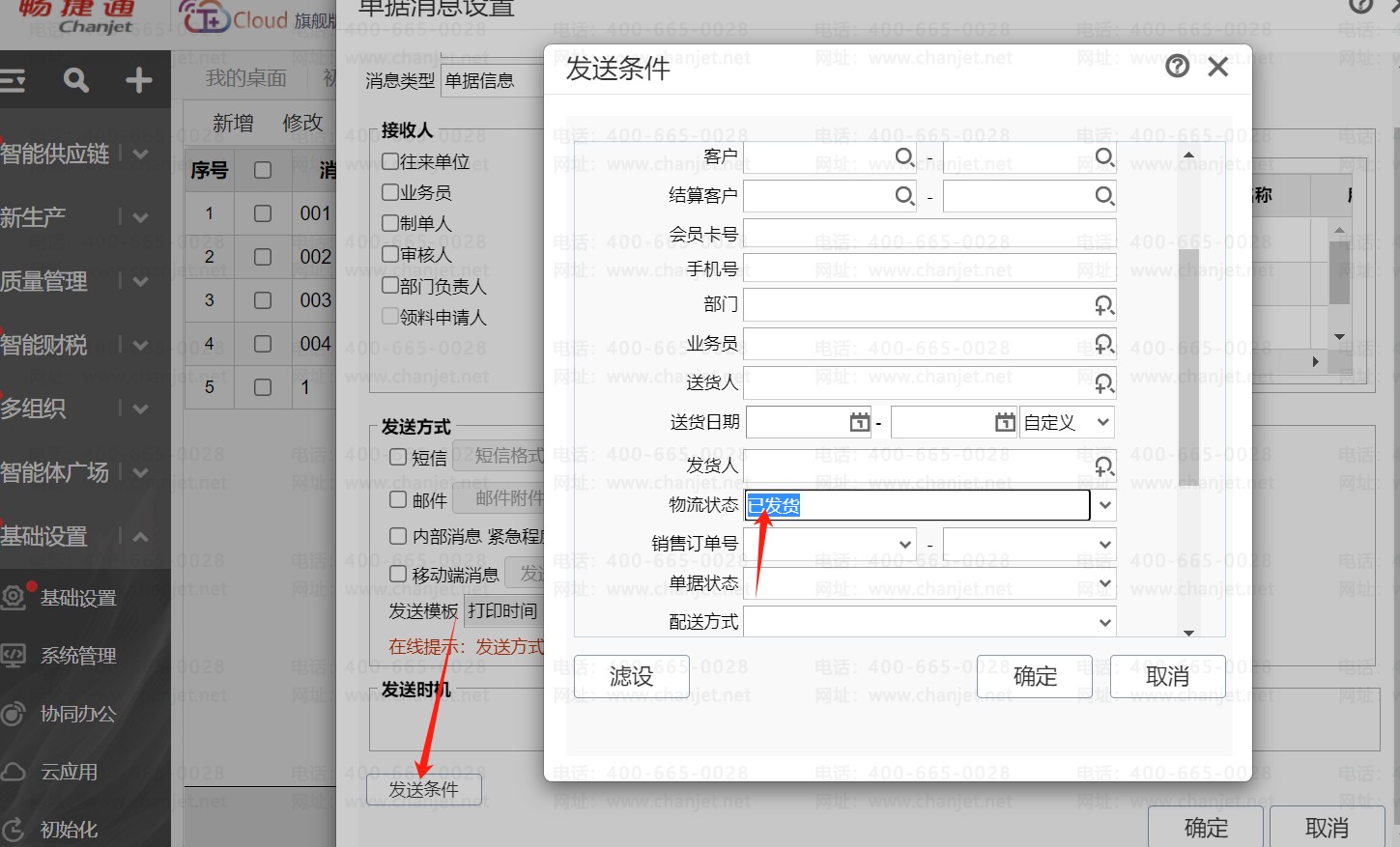
Task: Click 业务员 field lookup icon
Action: click(x=1103, y=344)
